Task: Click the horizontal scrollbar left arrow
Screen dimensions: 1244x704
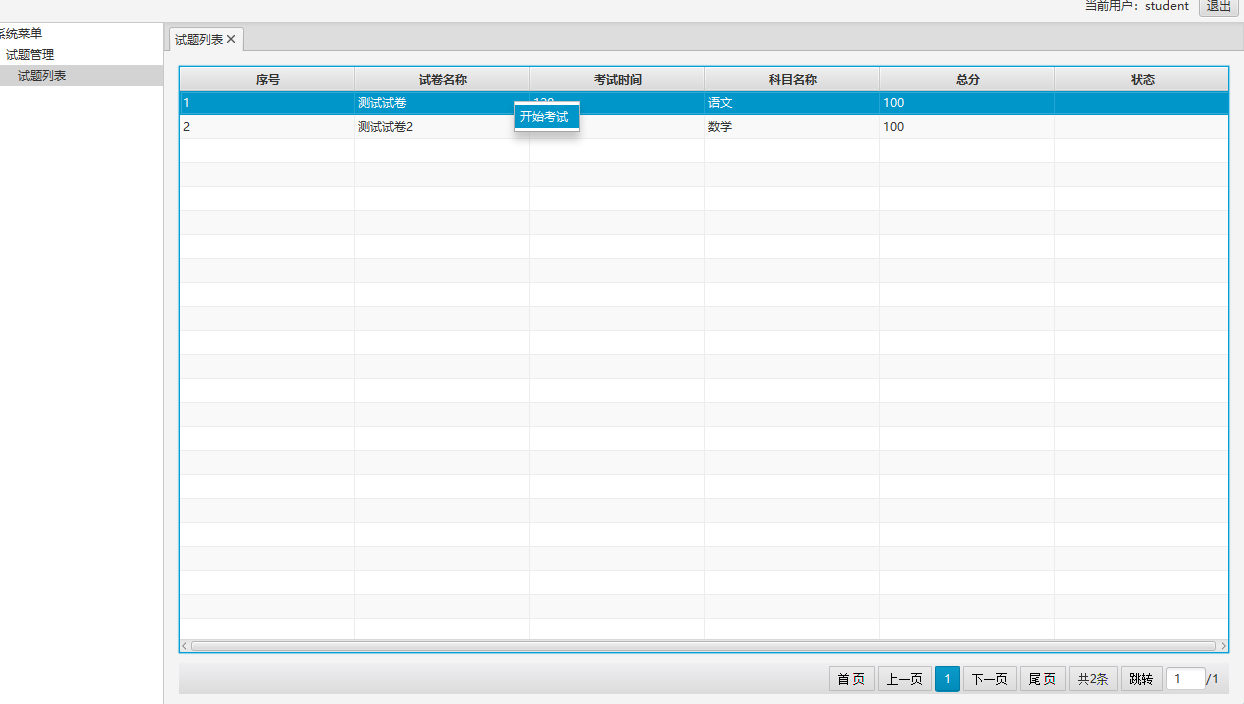Action: tap(184, 646)
